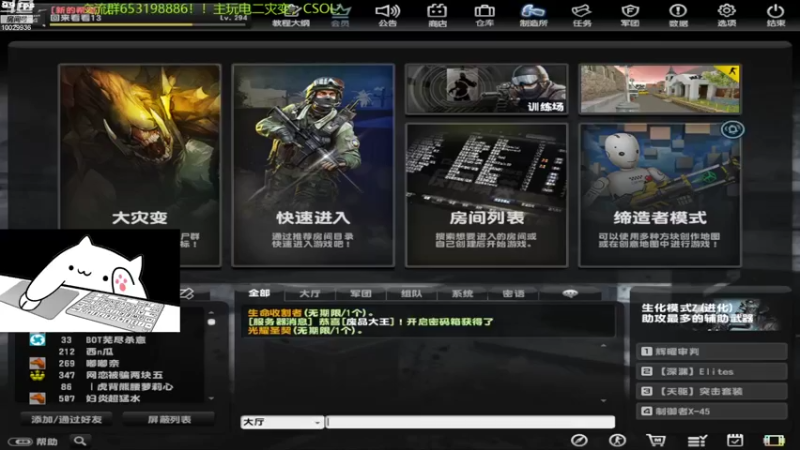Open the 教程大纲 tutorial icon
The width and height of the screenshot is (800, 450).
point(291,17)
